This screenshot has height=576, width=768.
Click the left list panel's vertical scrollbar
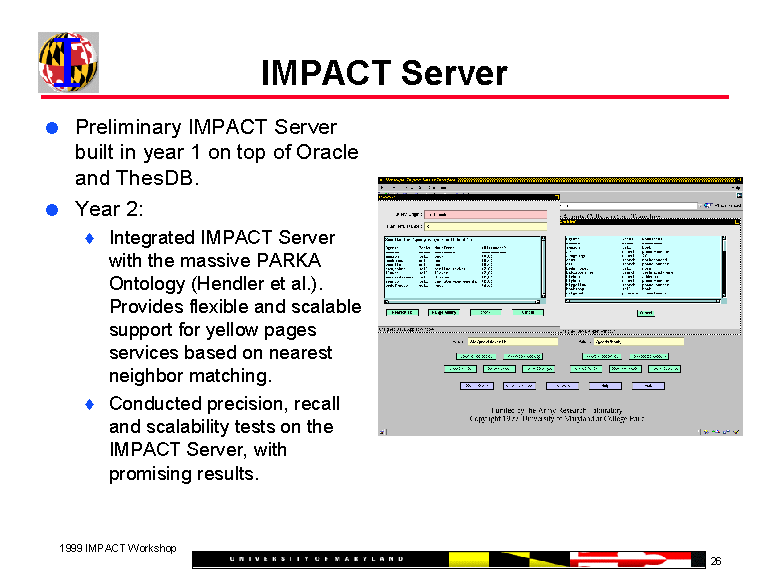click(x=544, y=267)
